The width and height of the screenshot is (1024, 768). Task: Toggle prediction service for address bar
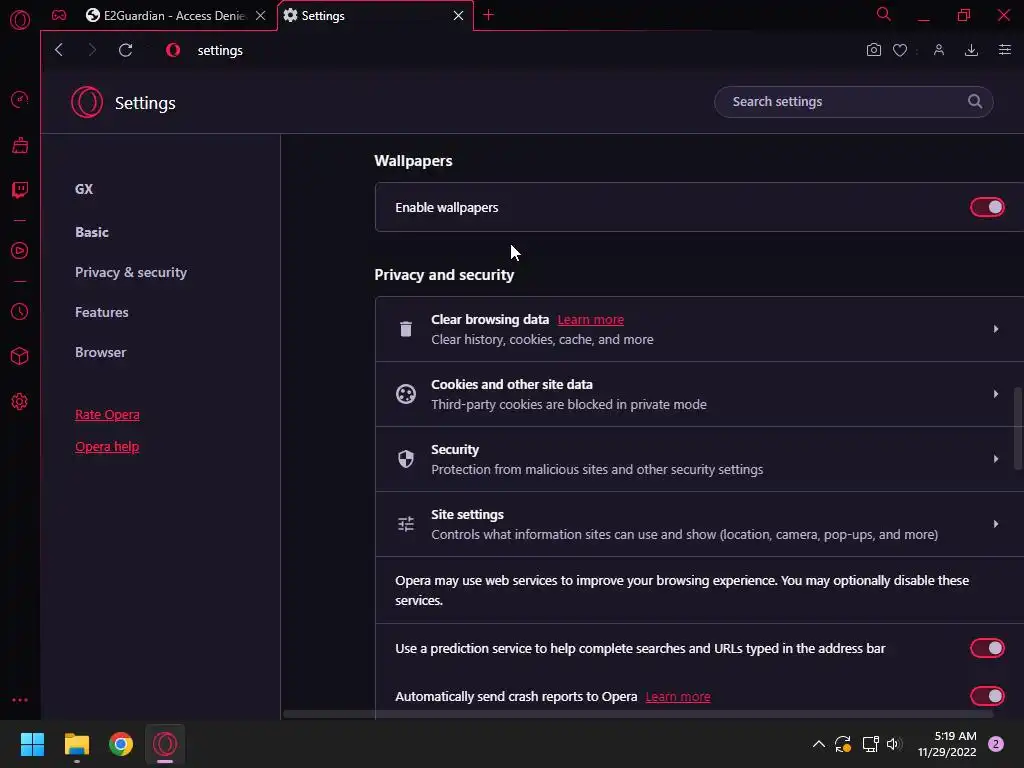[987, 648]
